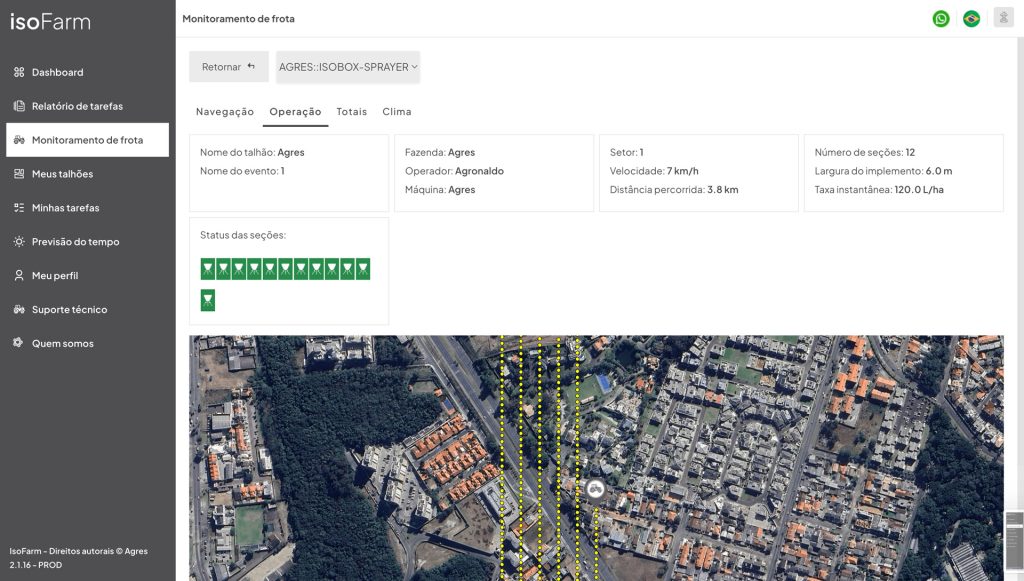Click the twelfth section indicator on second row
Viewport: 1024px width, 581px height.
(208, 300)
